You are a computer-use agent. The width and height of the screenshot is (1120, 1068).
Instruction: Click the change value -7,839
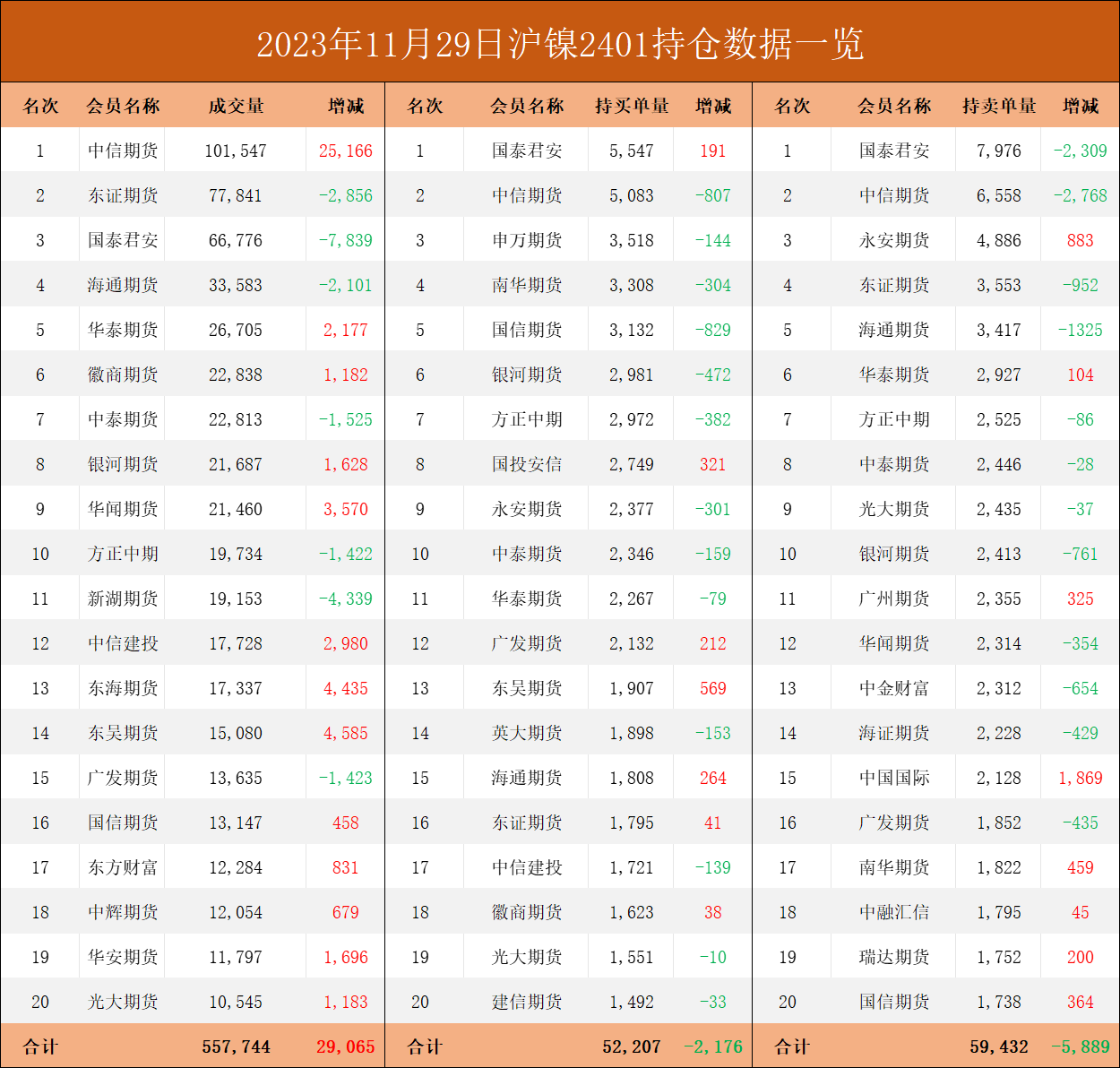(346, 240)
